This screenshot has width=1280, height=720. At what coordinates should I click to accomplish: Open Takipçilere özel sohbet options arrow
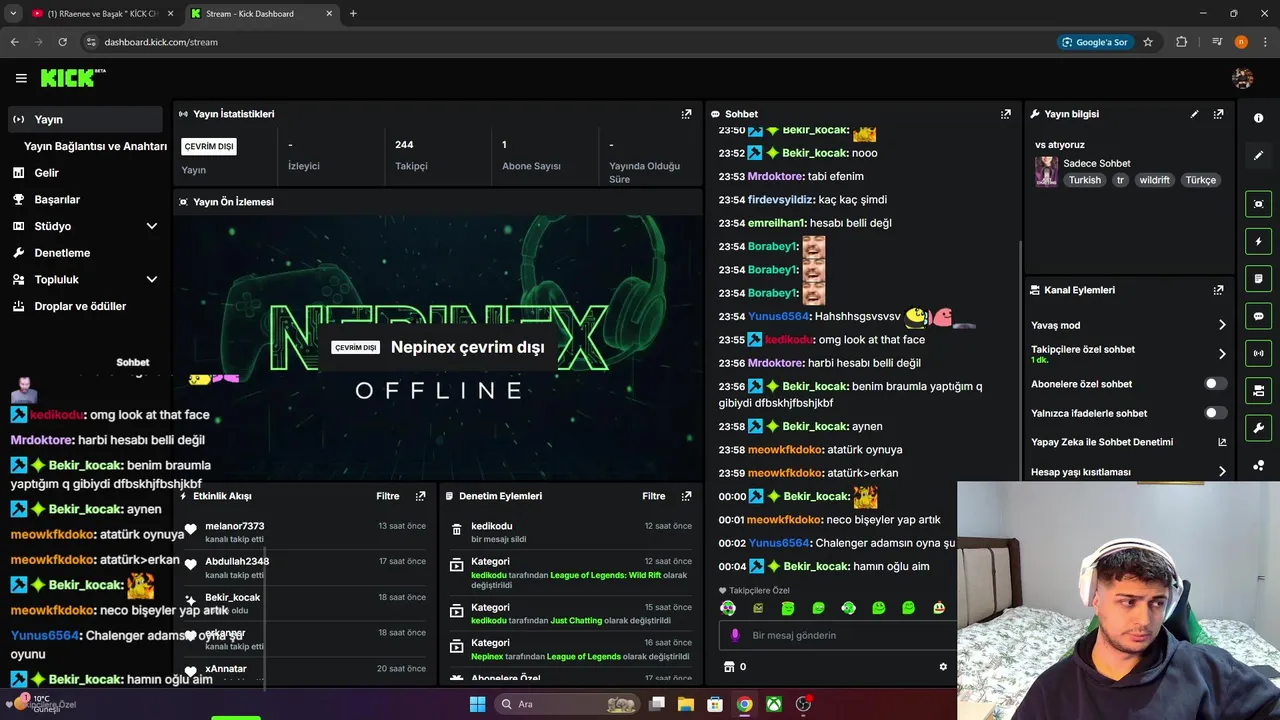click(1222, 354)
